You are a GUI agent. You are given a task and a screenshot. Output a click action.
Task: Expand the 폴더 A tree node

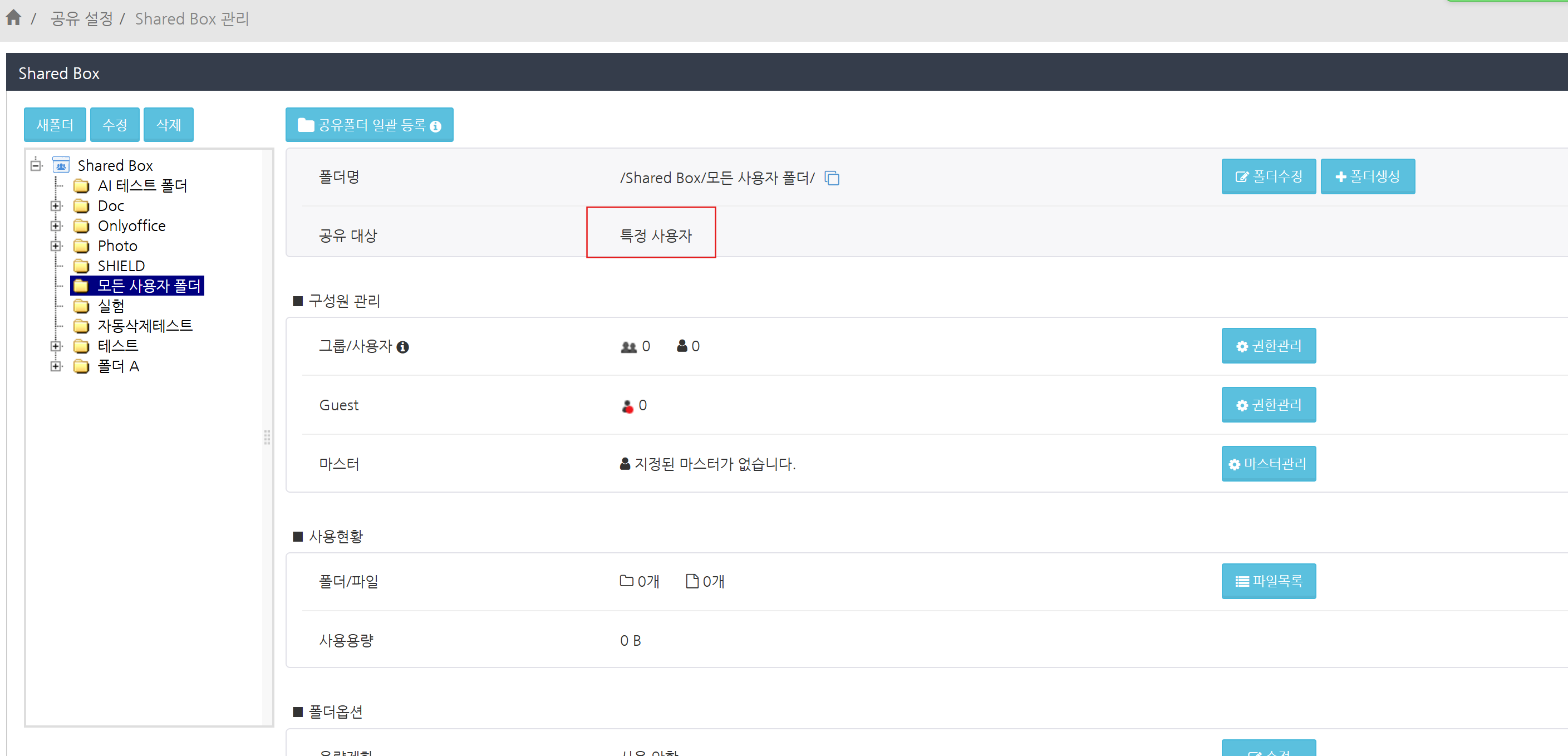56,366
